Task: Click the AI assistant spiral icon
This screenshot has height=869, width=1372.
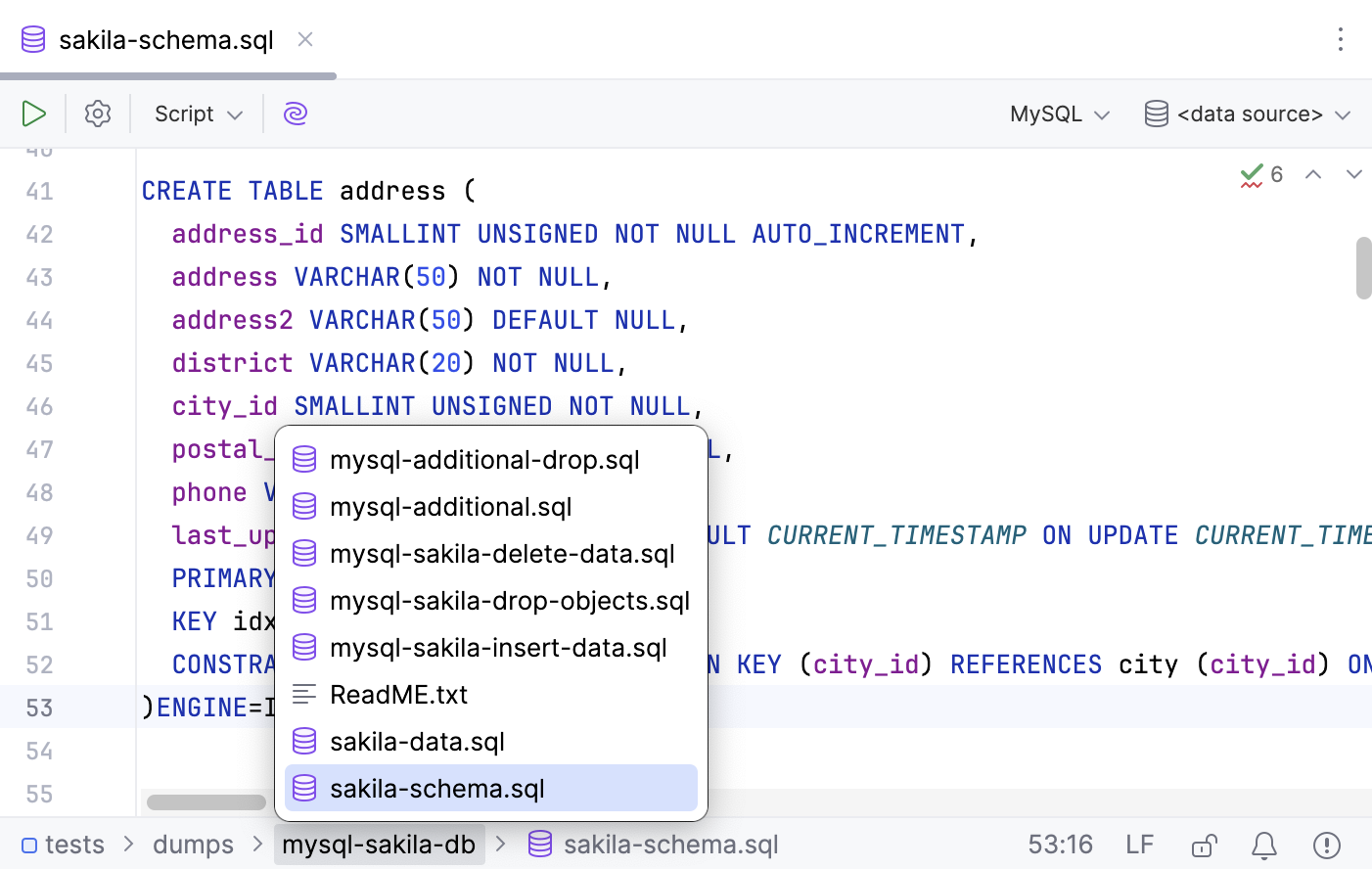Action: click(x=296, y=114)
